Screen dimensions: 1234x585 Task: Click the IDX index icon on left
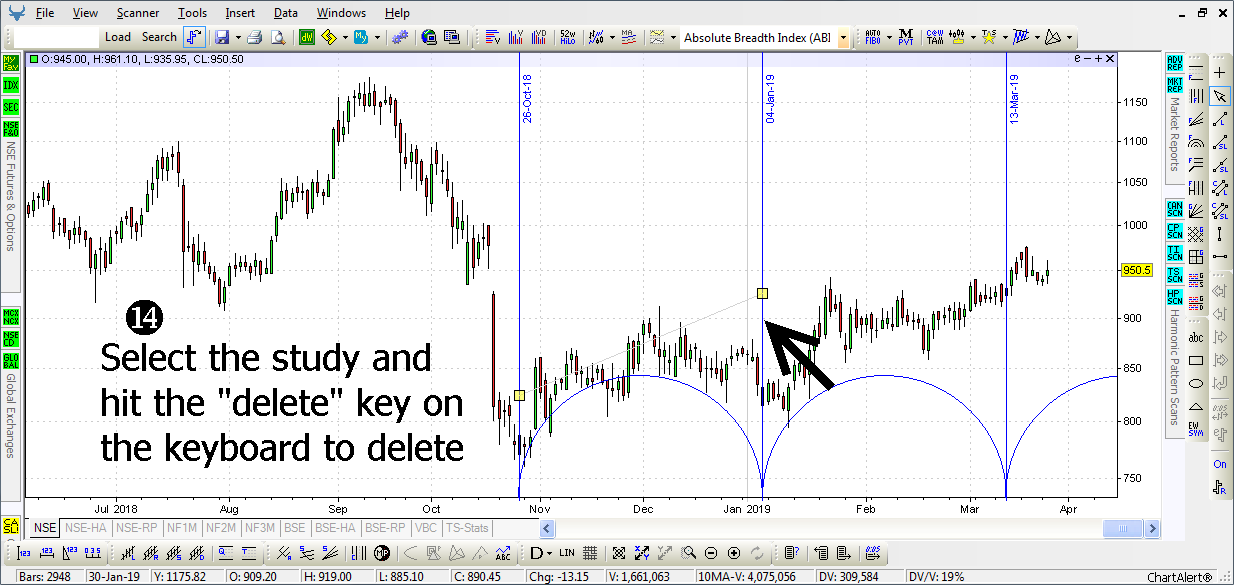click(11, 85)
